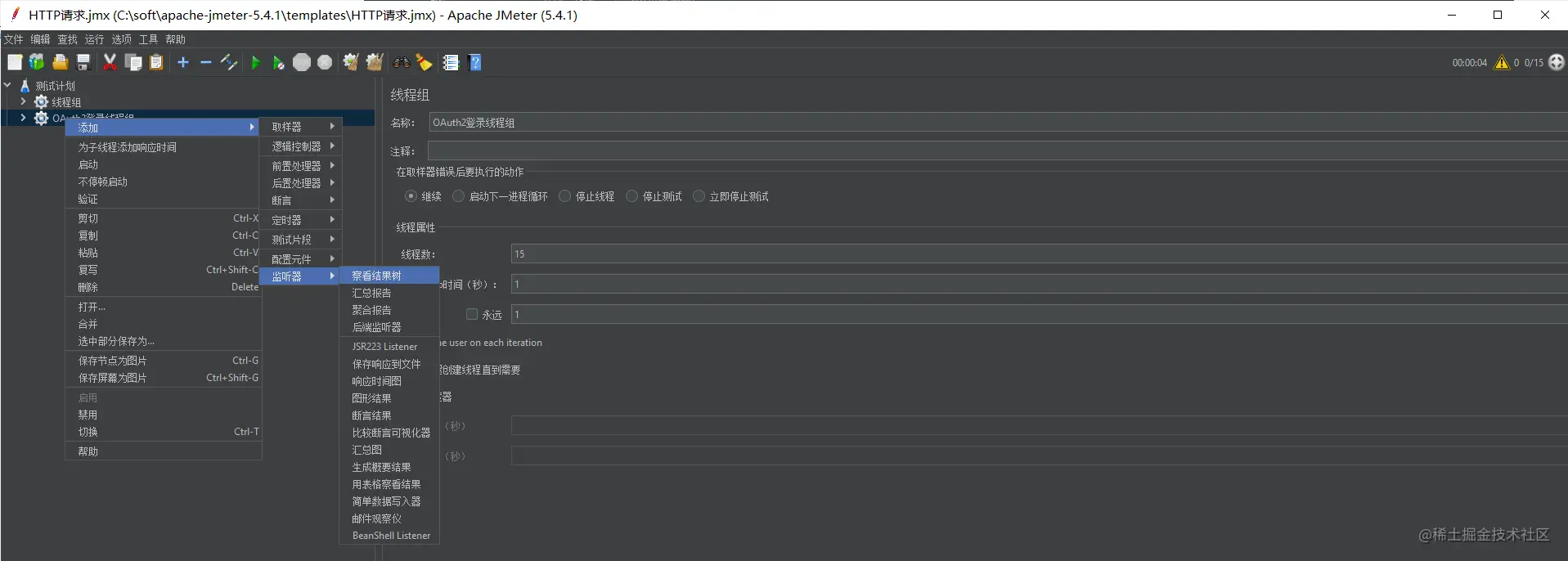
Task: Click the 注释 input field
Action: tap(998, 150)
